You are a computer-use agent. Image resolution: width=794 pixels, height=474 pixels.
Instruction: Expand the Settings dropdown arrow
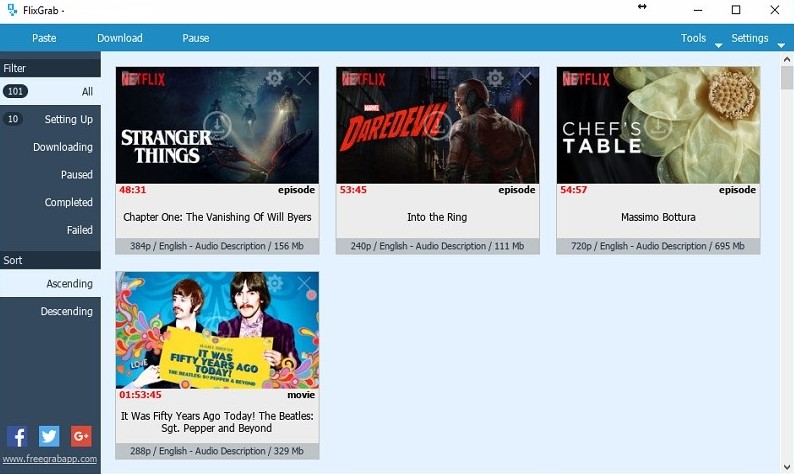tap(781, 46)
